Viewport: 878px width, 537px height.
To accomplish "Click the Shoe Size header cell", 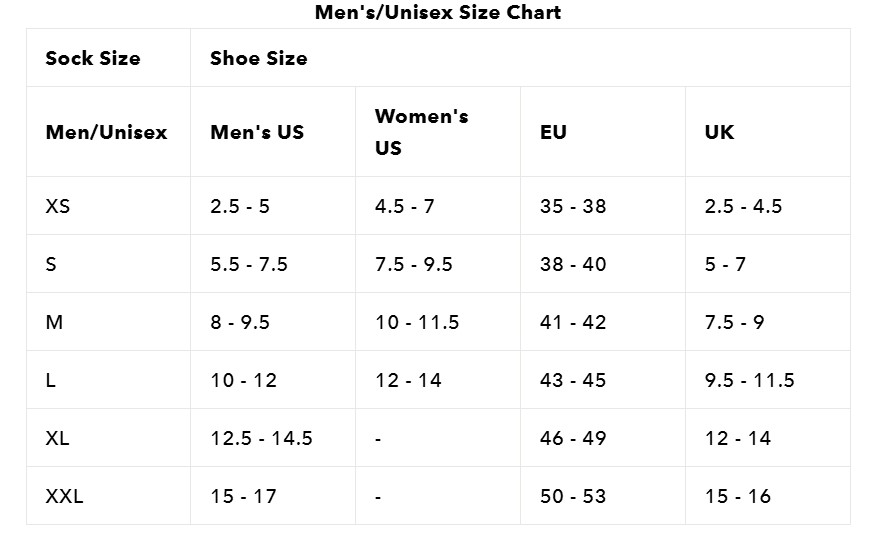I will [259, 58].
